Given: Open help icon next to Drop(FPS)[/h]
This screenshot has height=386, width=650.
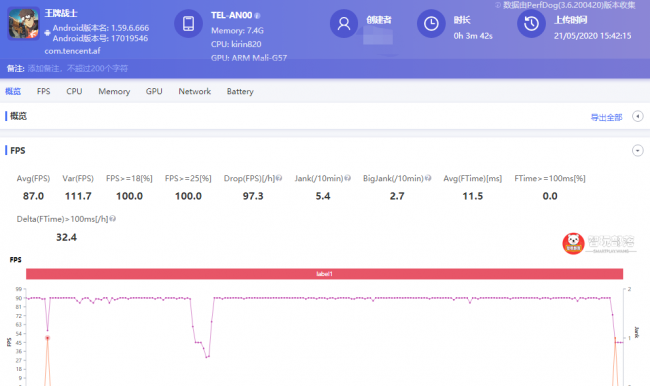Looking at the screenshot, I should click(x=279, y=178).
